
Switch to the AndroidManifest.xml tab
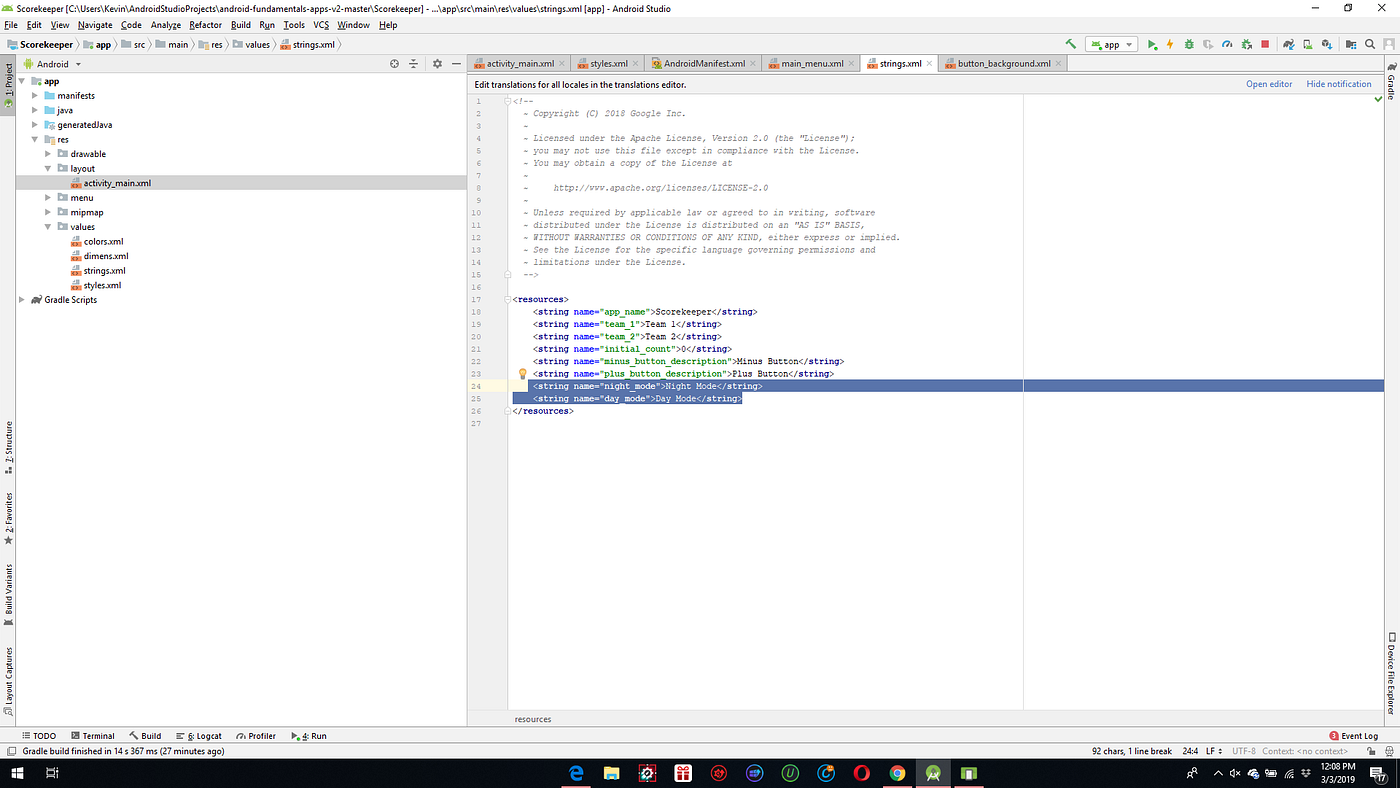pyautogui.click(x=703, y=62)
